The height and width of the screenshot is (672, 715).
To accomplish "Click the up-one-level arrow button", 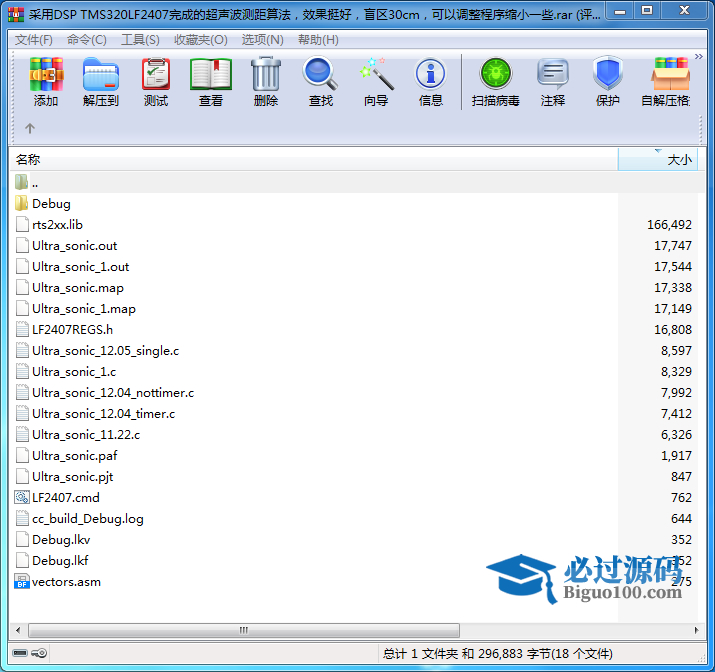I will [x=30, y=128].
